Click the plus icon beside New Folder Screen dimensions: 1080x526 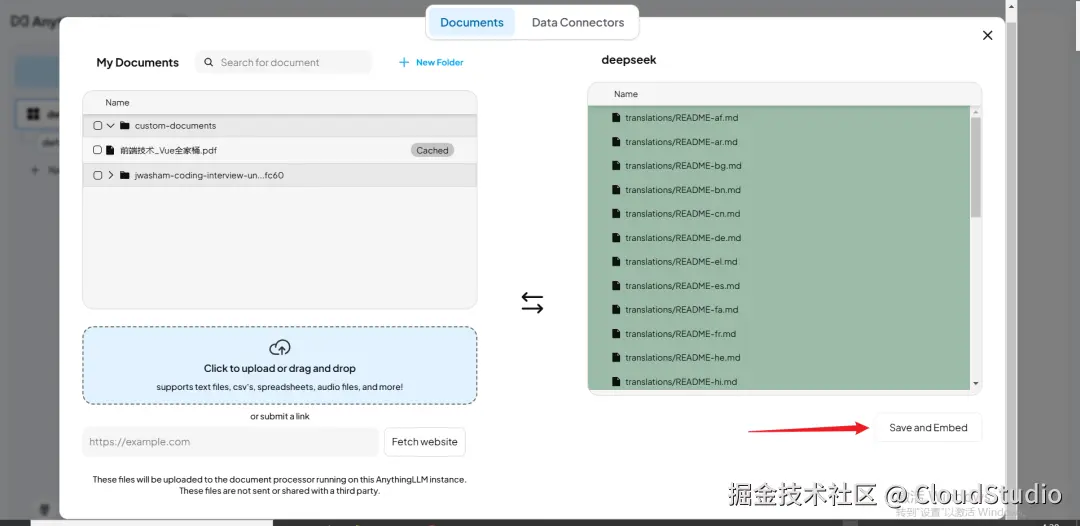[x=404, y=62]
